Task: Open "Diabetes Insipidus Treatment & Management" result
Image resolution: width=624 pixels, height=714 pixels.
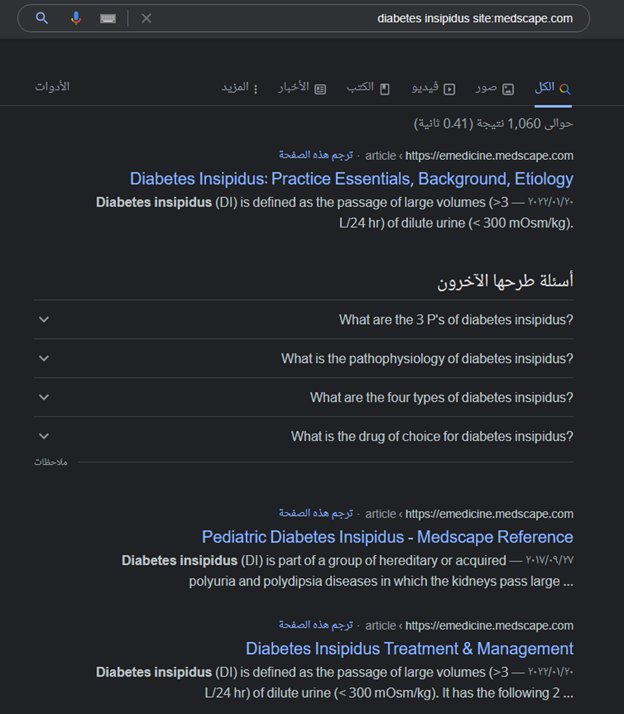Action: pos(409,649)
